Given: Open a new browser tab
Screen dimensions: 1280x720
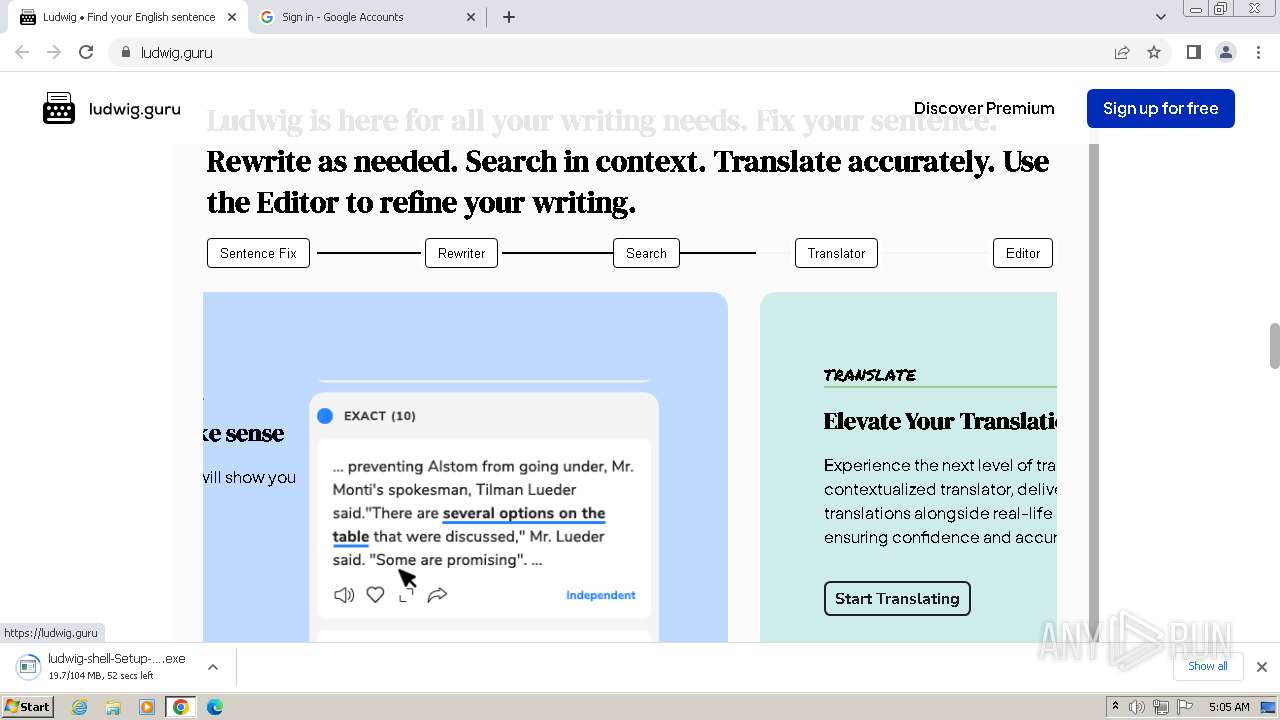Looking at the screenshot, I should tap(508, 17).
